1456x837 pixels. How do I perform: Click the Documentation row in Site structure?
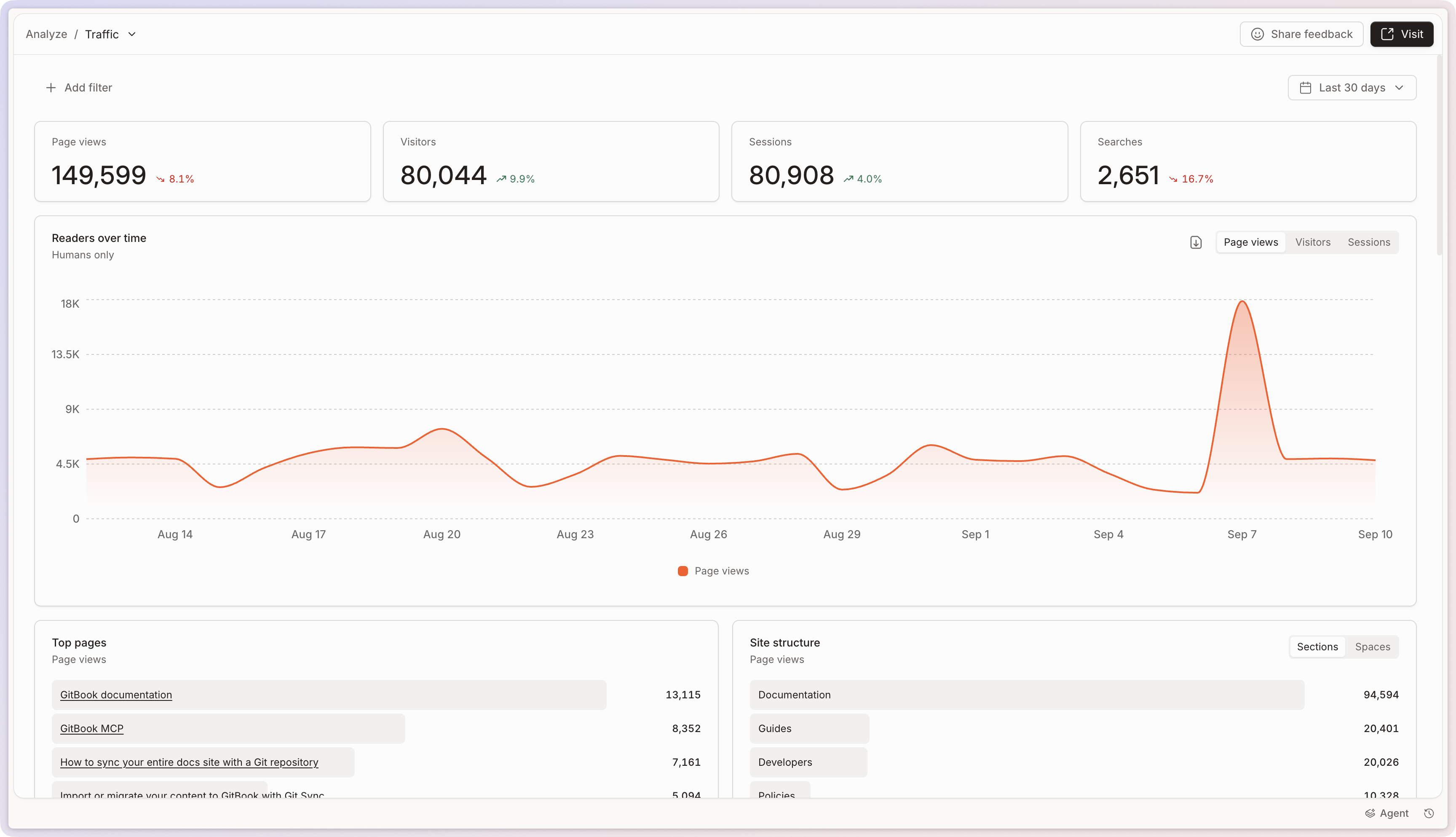click(1074, 695)
